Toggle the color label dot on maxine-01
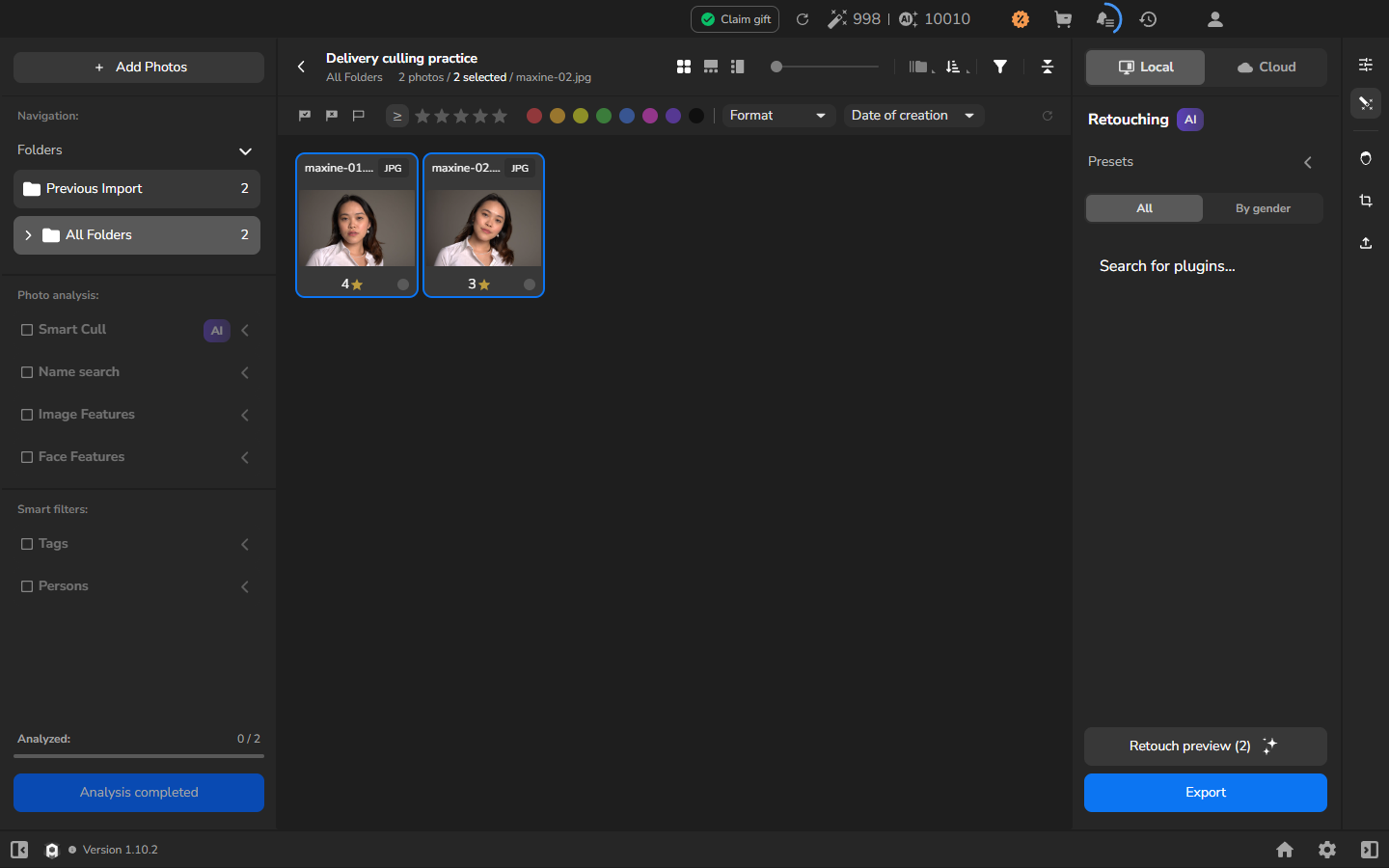This screenshot has height=868, width=1389. tap(403, 285)
